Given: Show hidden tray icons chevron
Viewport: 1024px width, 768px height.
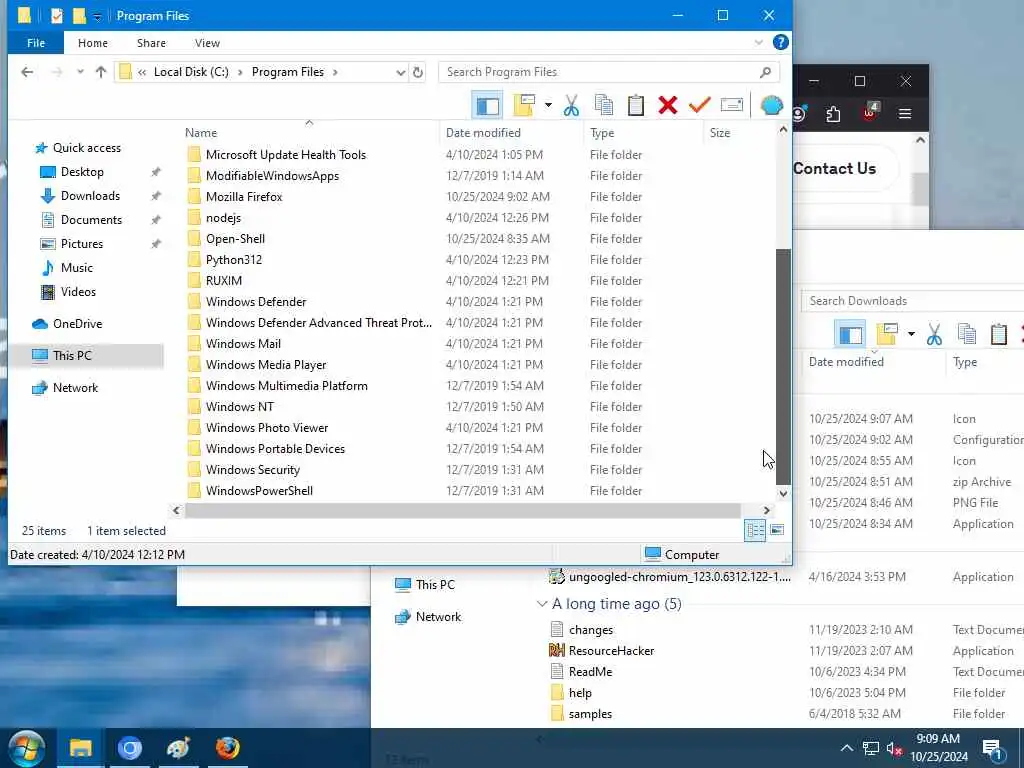Looking at the screenshot, I should [846, 748].
